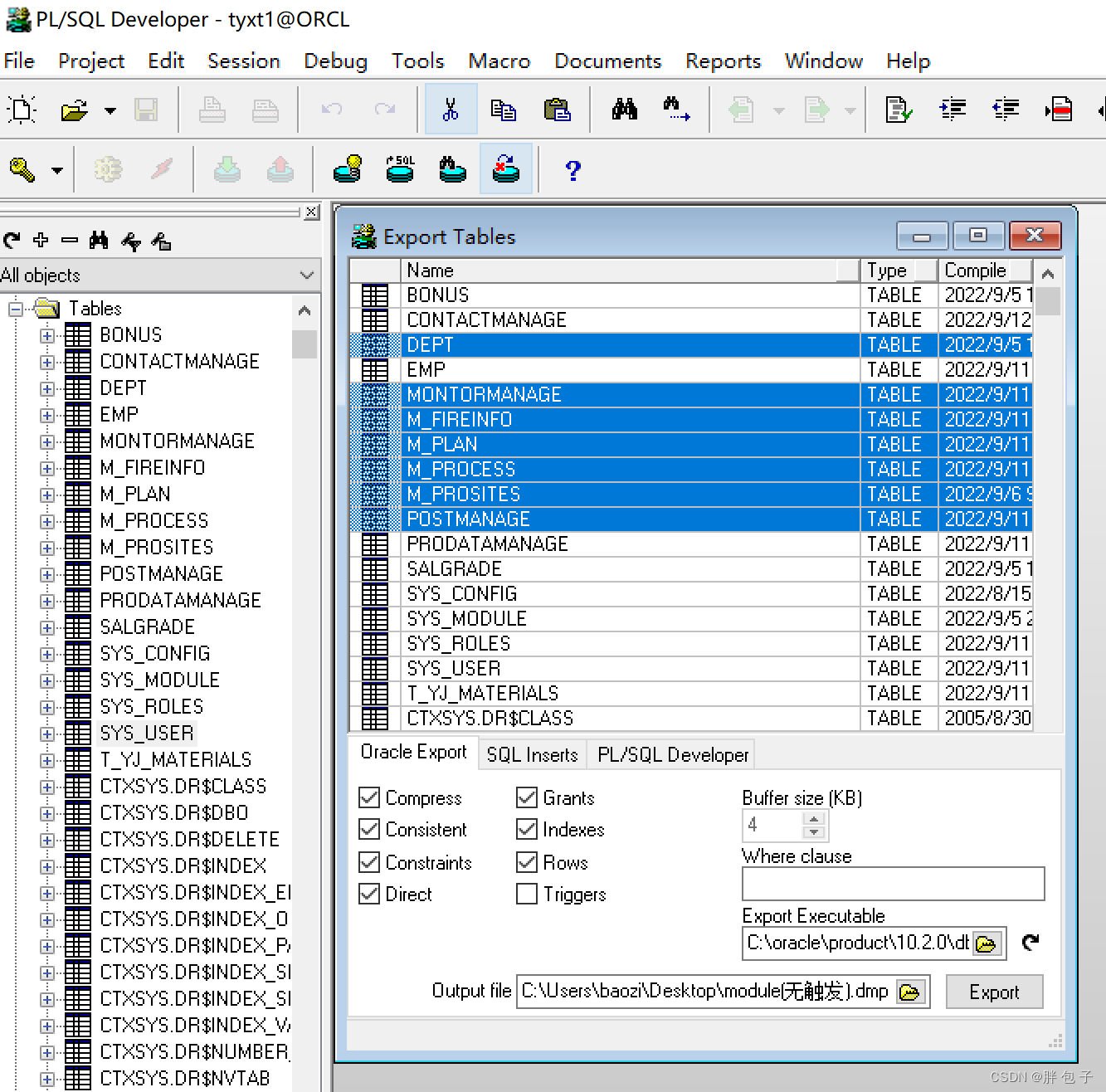Open Help using the question mark icon
This screenshot has height=1092, width=1106.
point(572,171)
